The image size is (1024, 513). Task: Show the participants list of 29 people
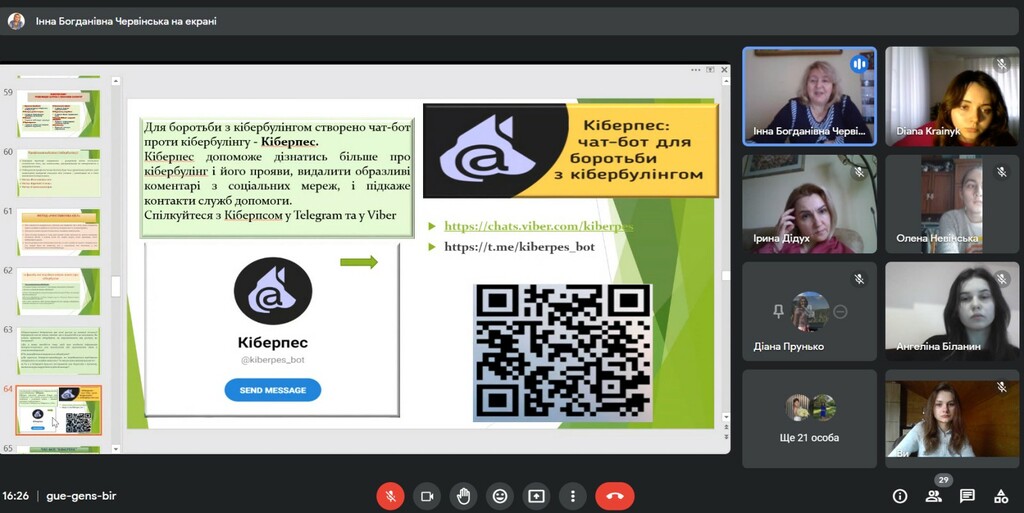pos(934,496)
